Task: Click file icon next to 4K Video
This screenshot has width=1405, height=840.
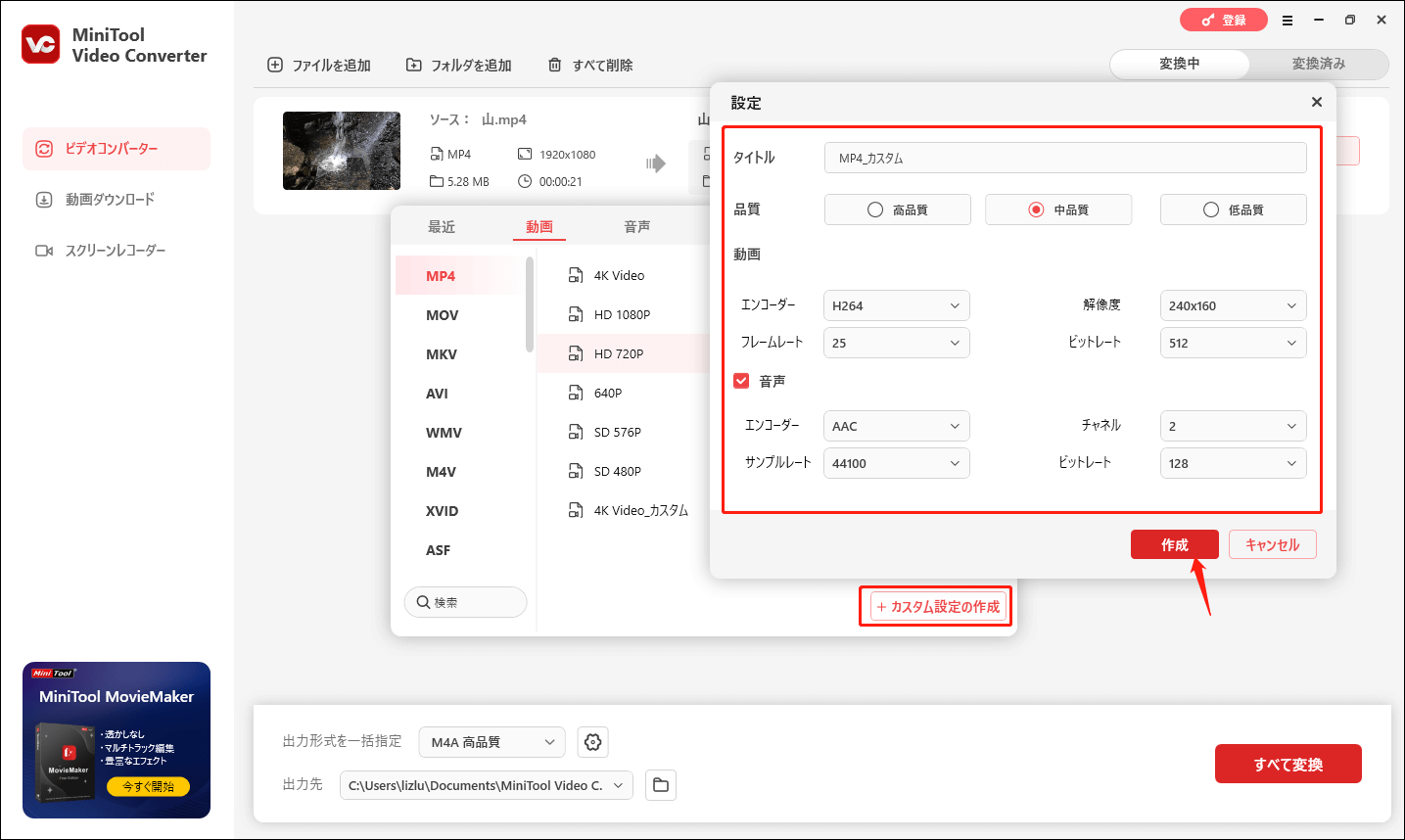Action: (x=576, y=275)
